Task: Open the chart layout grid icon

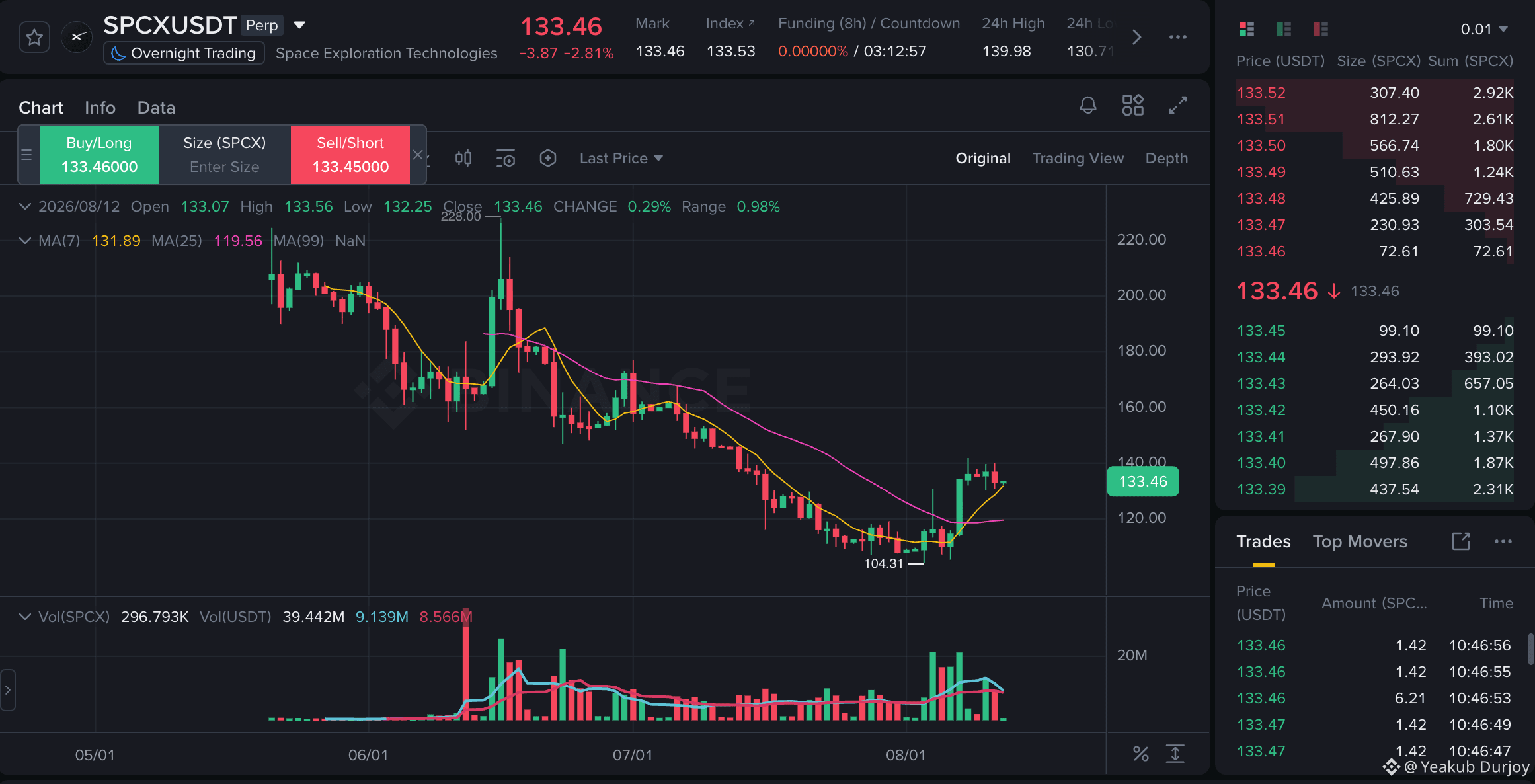Action: pyautogui.click(x=1133, y=105)
